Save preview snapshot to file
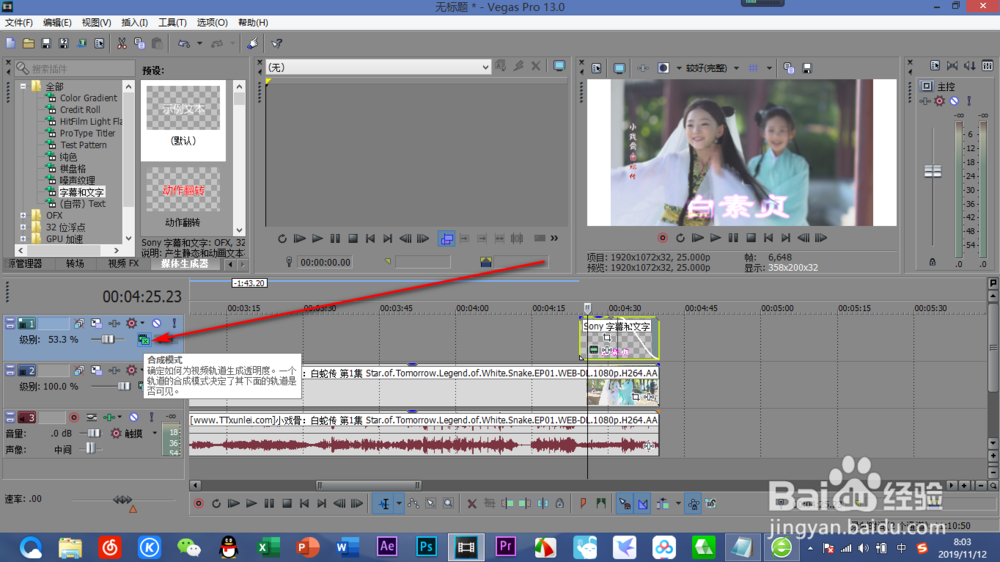1000x562 pixels. (x=807, y=68)
